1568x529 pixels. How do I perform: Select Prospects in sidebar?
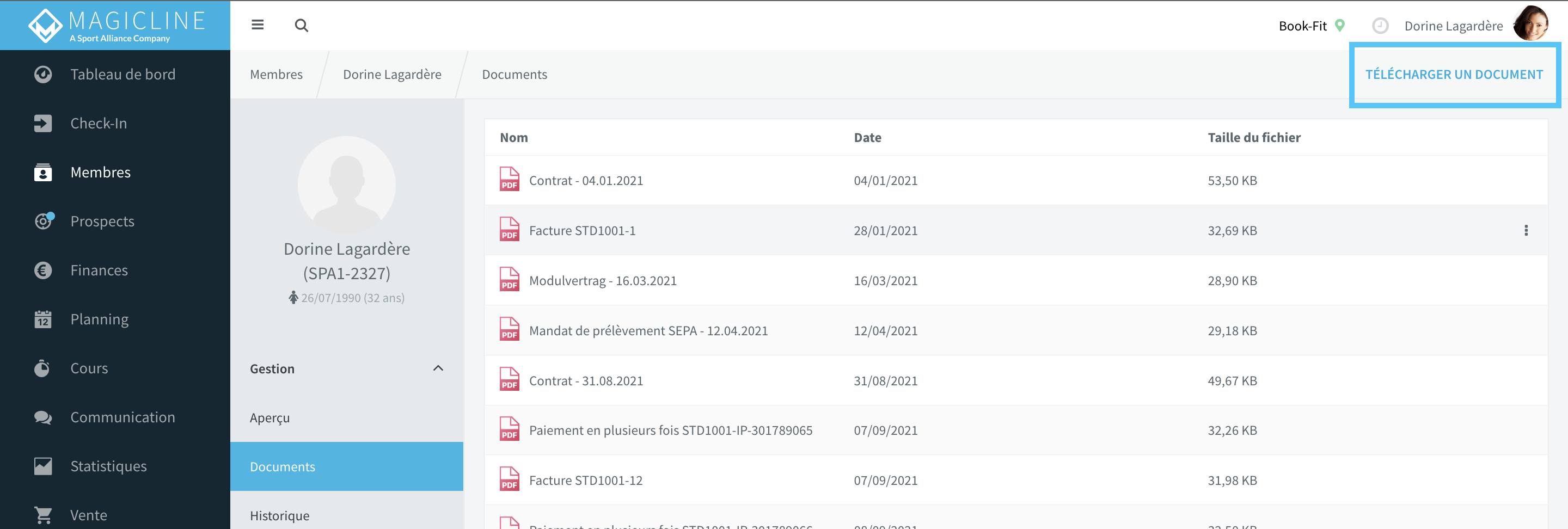[102, 221]
